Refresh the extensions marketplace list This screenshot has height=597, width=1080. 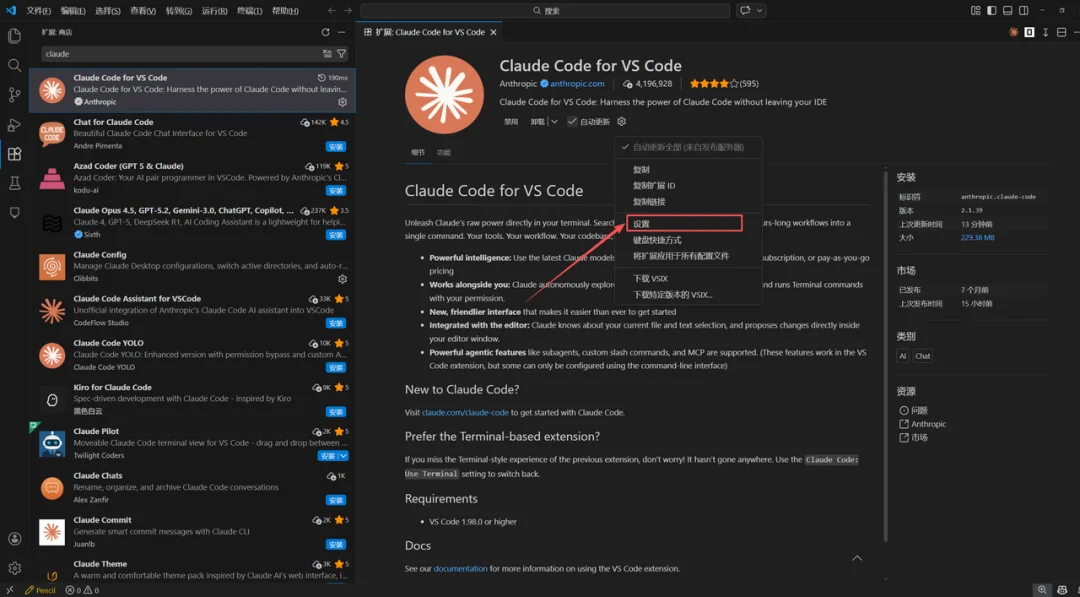click(x=326, y=32)
